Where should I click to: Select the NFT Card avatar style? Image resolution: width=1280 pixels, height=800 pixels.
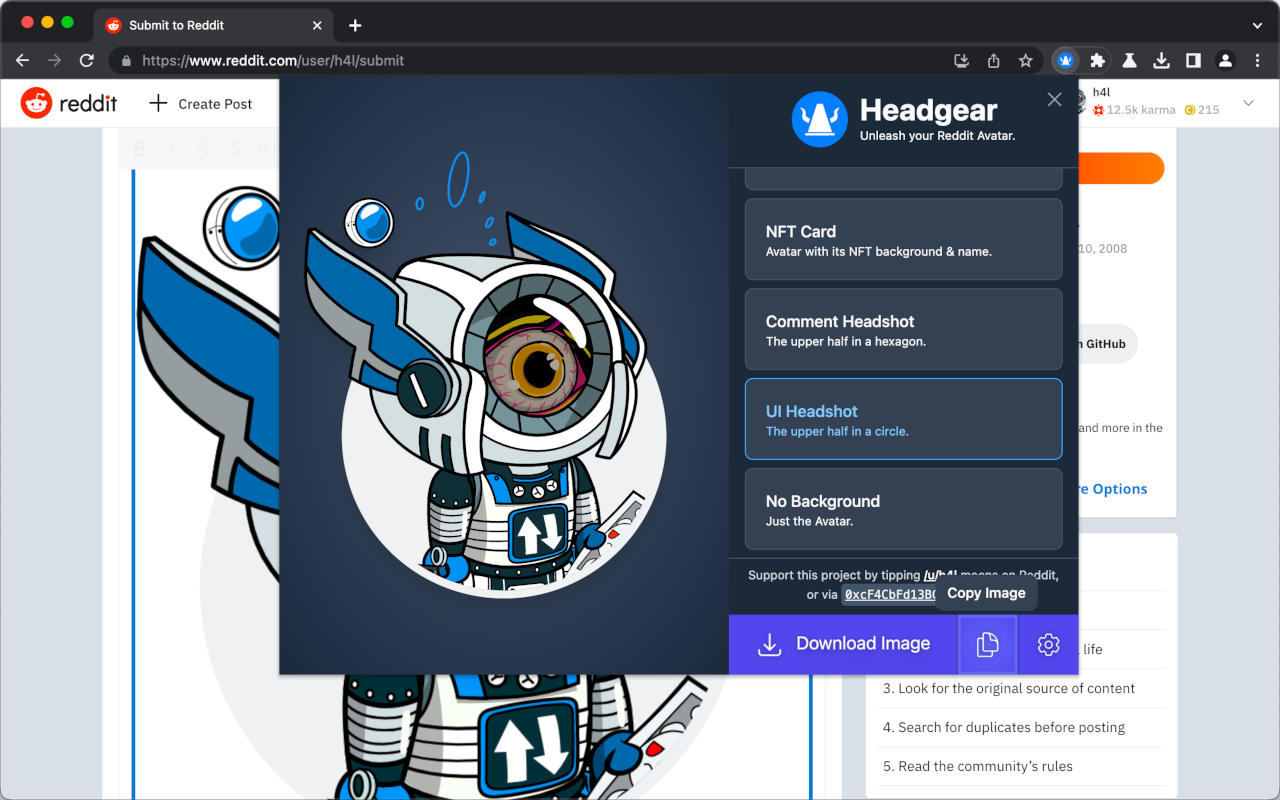point(903,239)
